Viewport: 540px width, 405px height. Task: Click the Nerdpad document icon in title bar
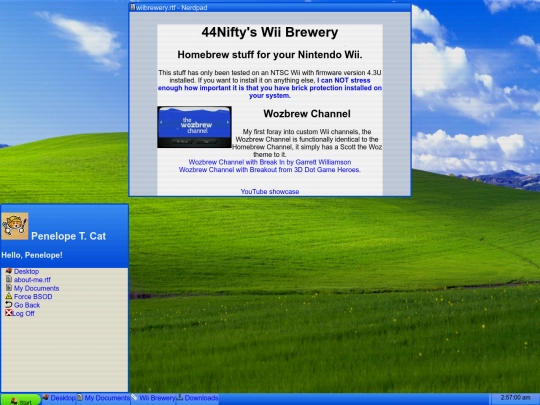[x=133, y=7]
